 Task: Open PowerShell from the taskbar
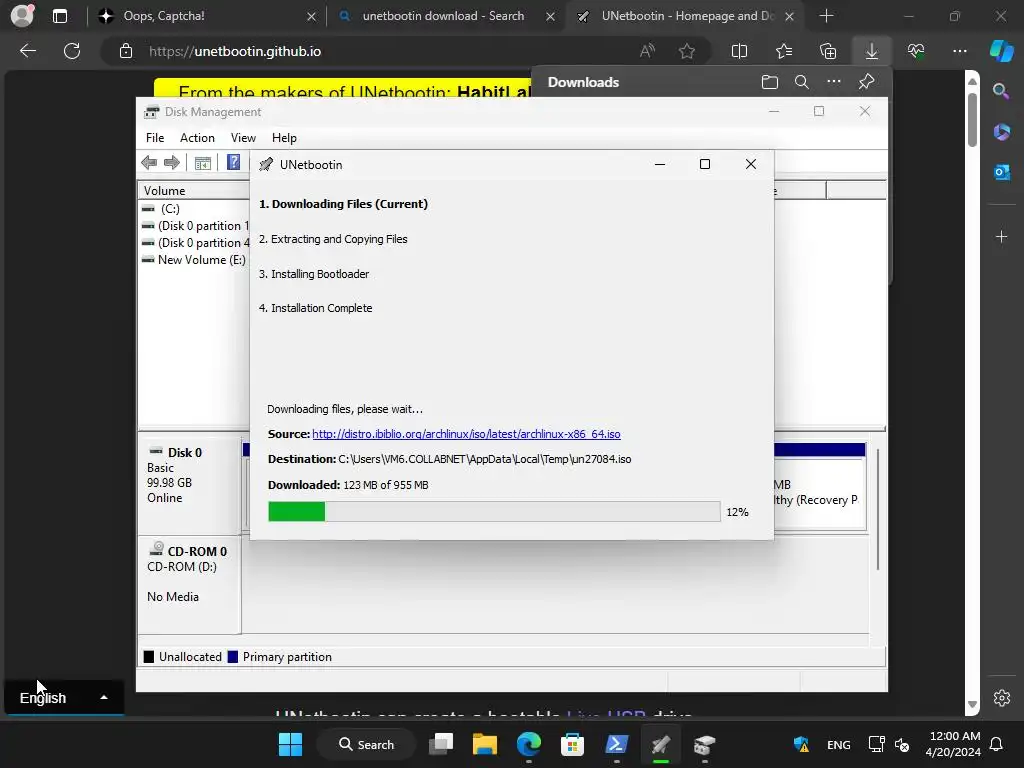tap(616, 744)
